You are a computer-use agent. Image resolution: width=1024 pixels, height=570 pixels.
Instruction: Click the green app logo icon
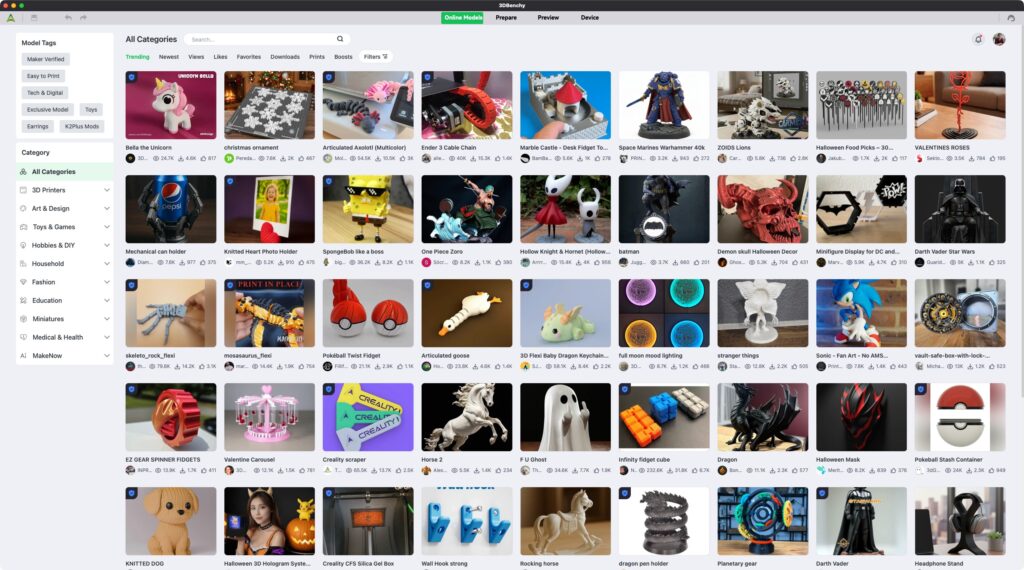(x=11, y=17)
